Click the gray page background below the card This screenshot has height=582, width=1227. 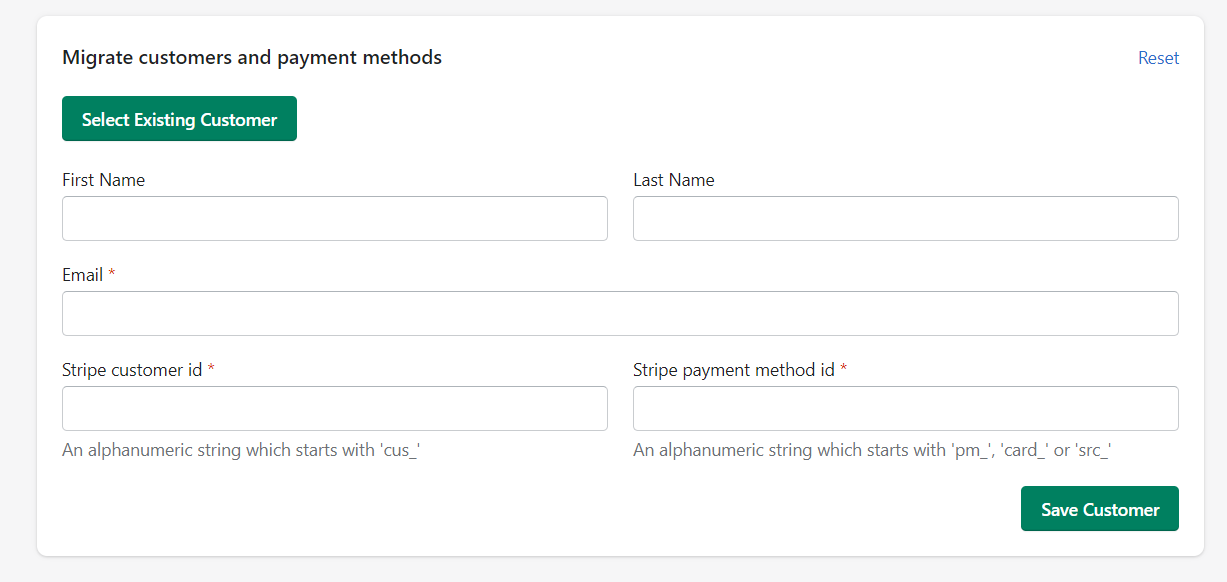pos(613,570)
